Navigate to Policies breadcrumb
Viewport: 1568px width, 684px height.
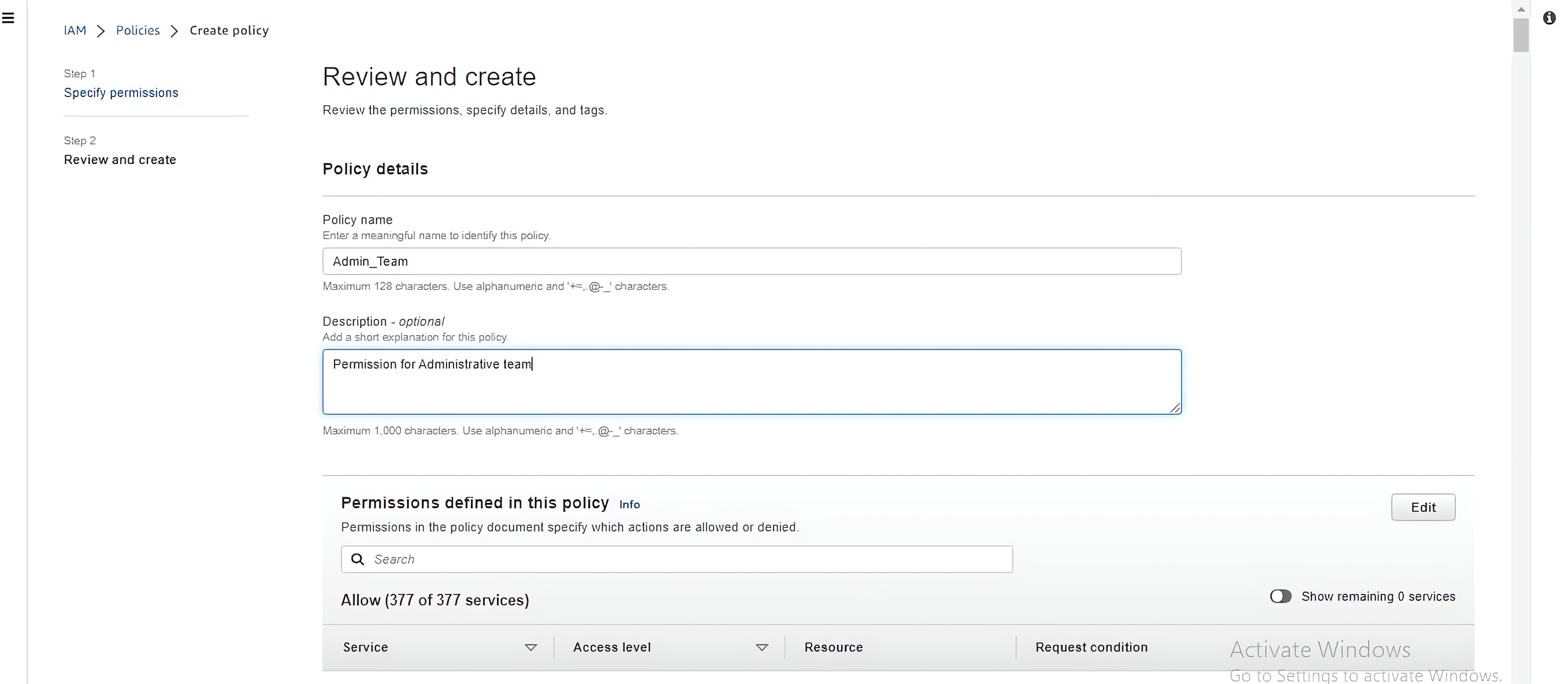138,31
